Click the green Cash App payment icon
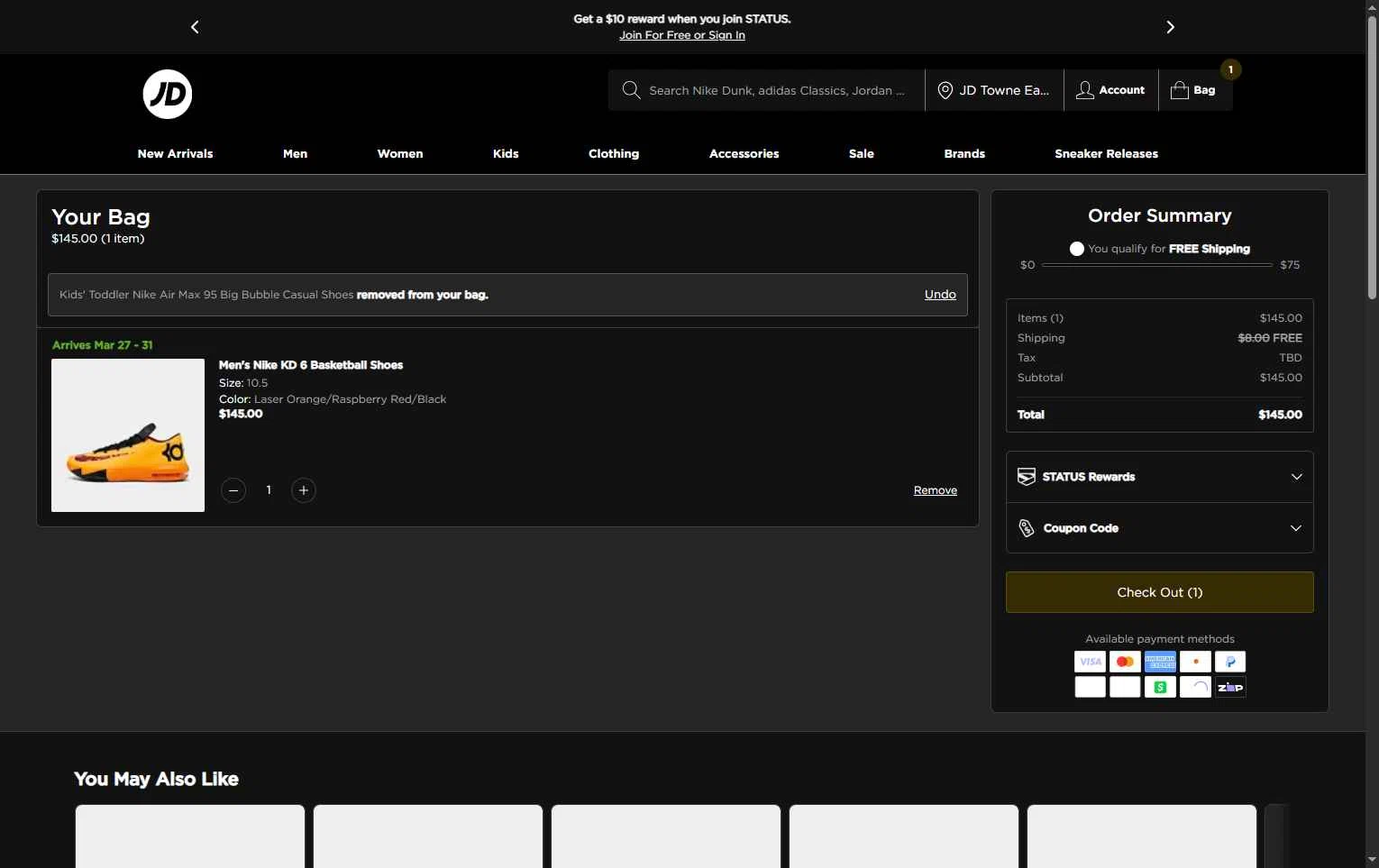 pos(1160,687)
